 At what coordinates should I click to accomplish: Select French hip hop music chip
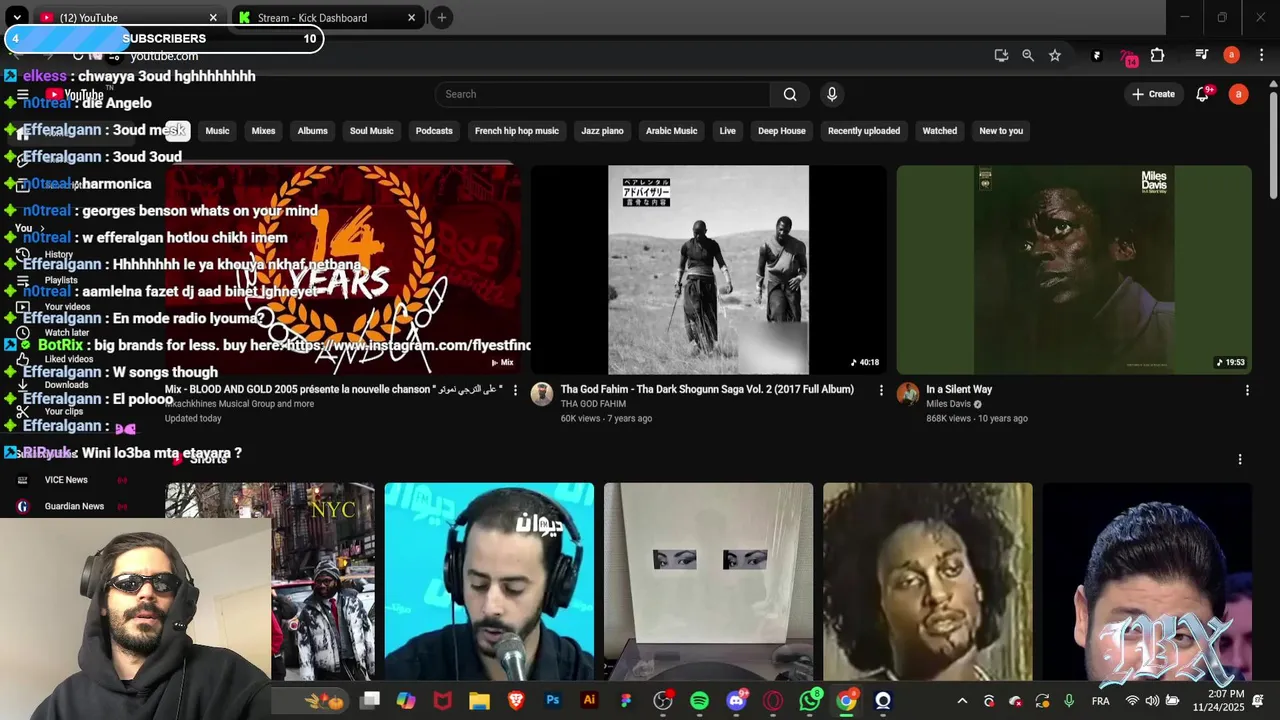pos(517,131)
